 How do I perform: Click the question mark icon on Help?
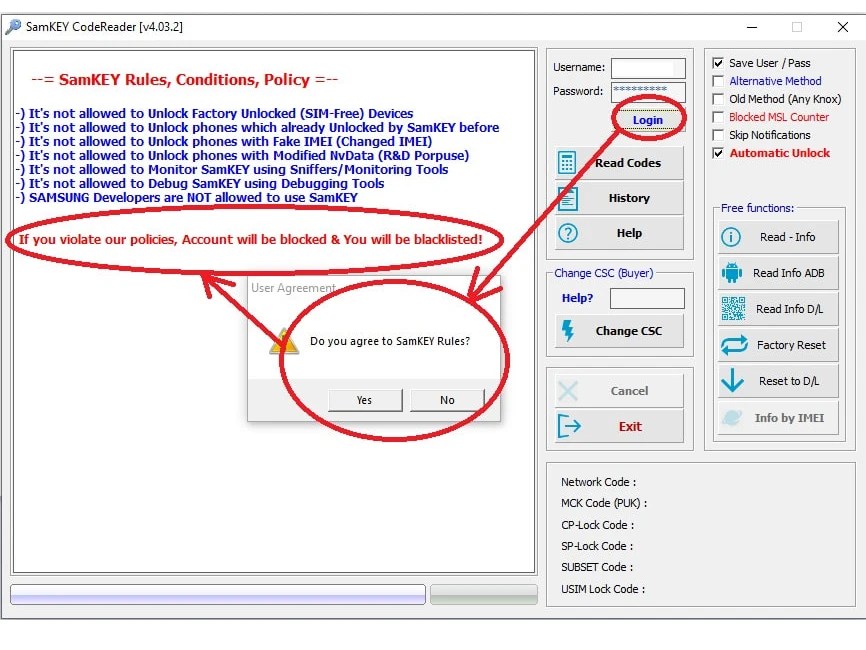[x=568, y=233]
